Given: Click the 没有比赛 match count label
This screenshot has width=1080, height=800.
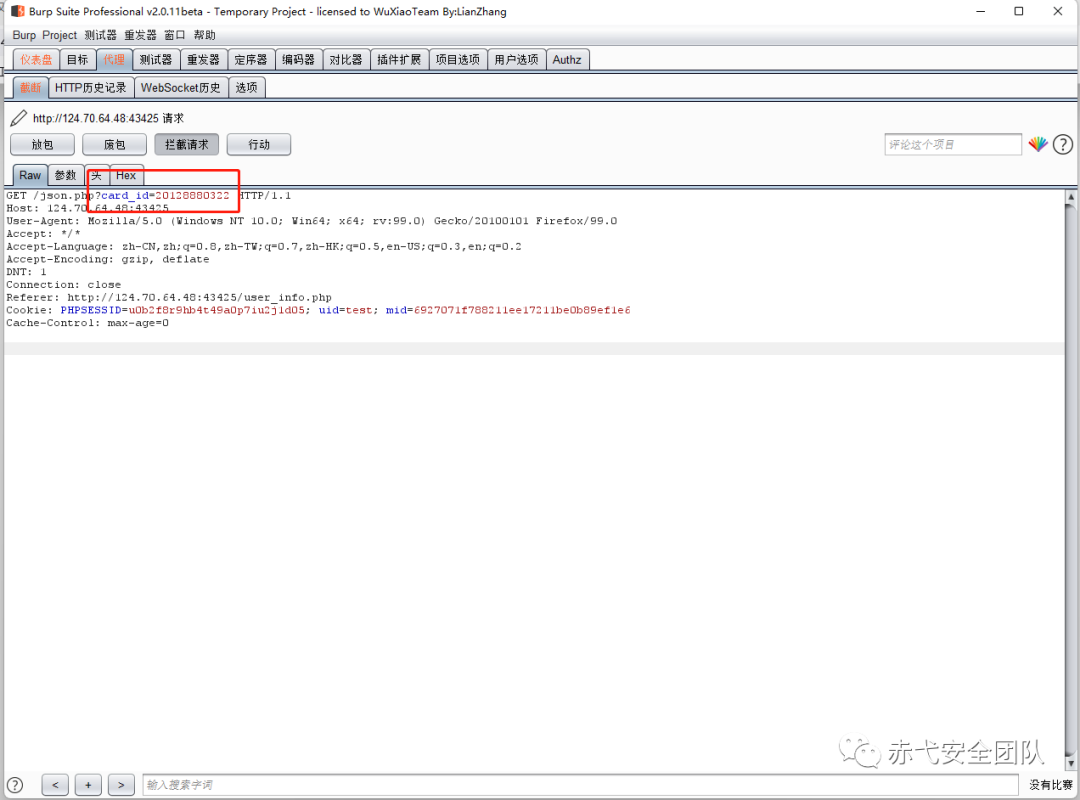Looking at the screenshot, I should tap(1050, 785).
